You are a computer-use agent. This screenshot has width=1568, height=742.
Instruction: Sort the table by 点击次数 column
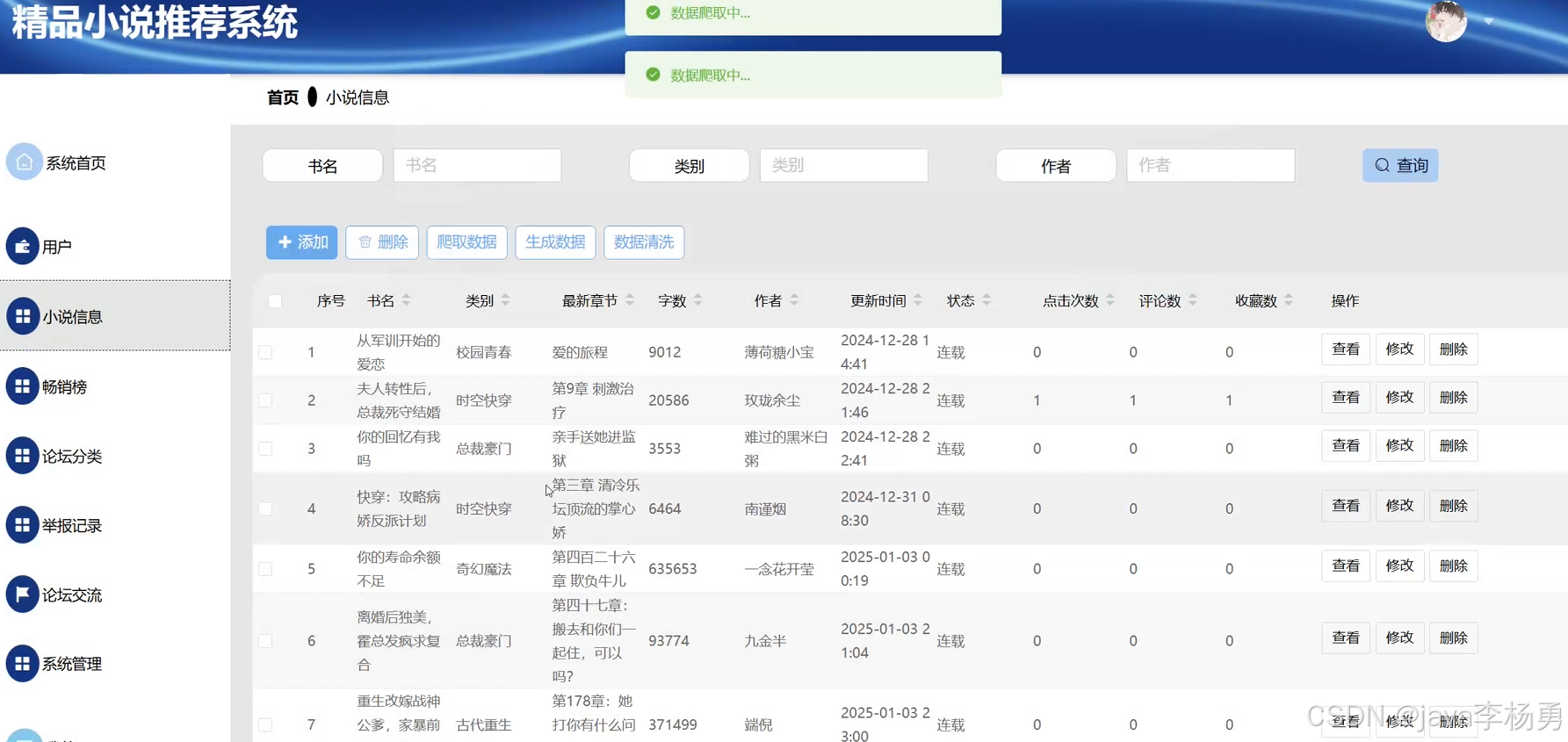coord(1109,300)
